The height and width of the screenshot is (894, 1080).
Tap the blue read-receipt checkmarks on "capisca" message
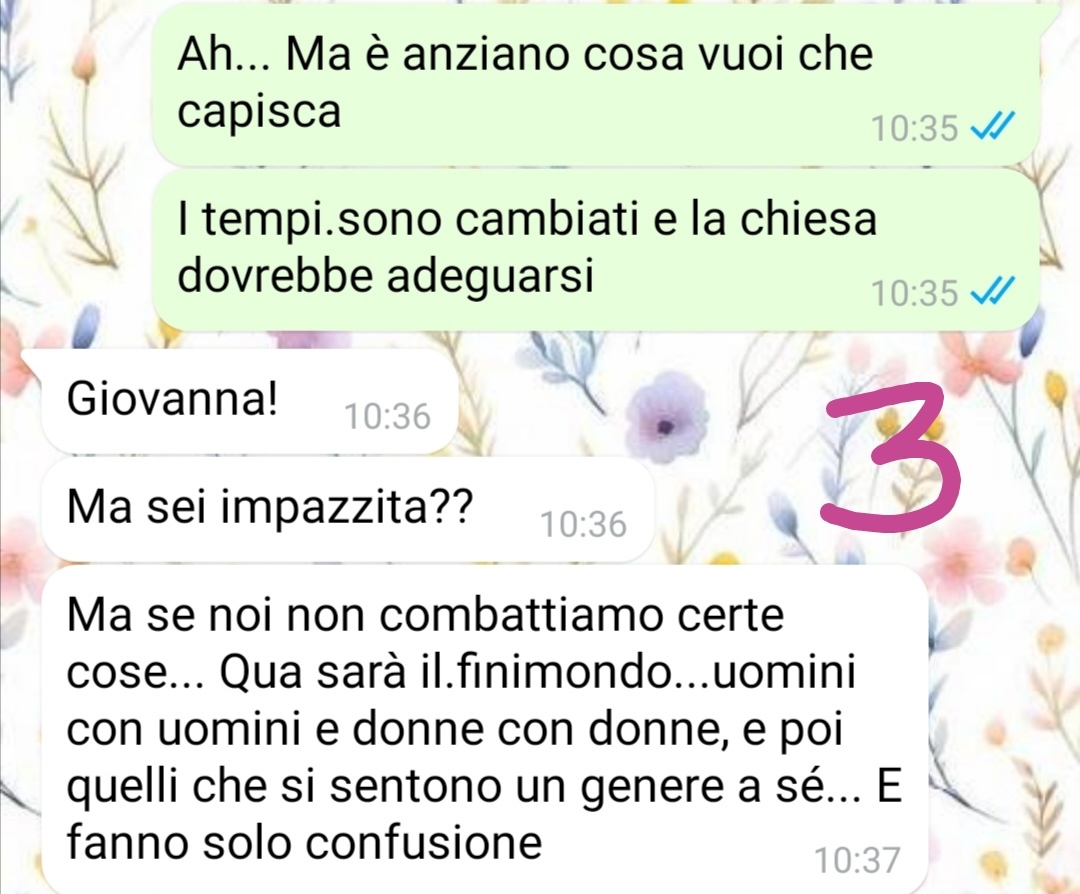[x=993, y=127]
